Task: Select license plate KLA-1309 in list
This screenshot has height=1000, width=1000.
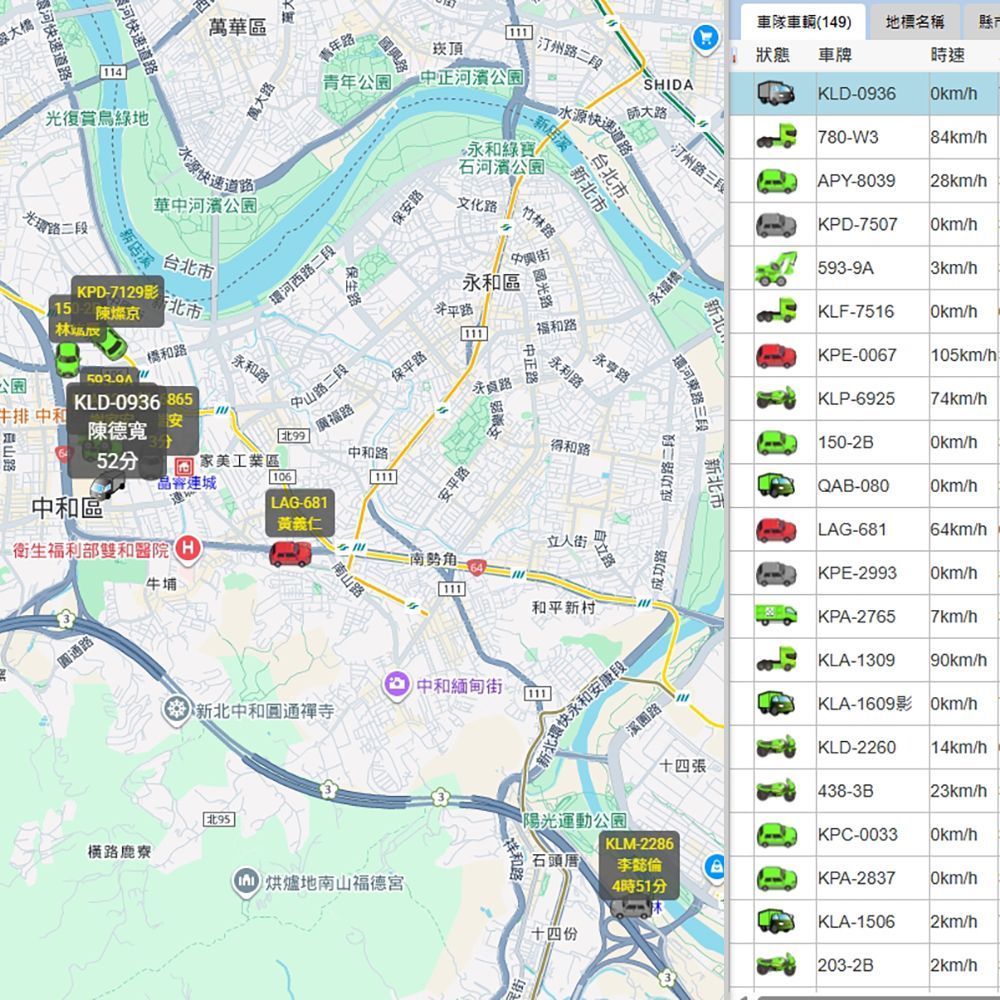Action: click(857, 660)
